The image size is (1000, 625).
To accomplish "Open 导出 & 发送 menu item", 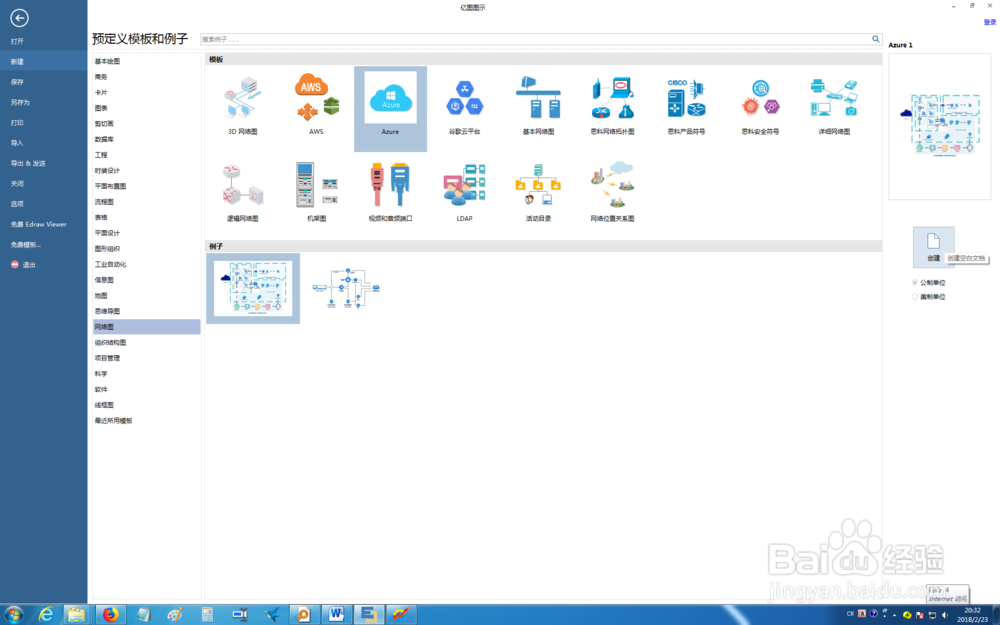I will pyautogui.click(x=28, y=163).
